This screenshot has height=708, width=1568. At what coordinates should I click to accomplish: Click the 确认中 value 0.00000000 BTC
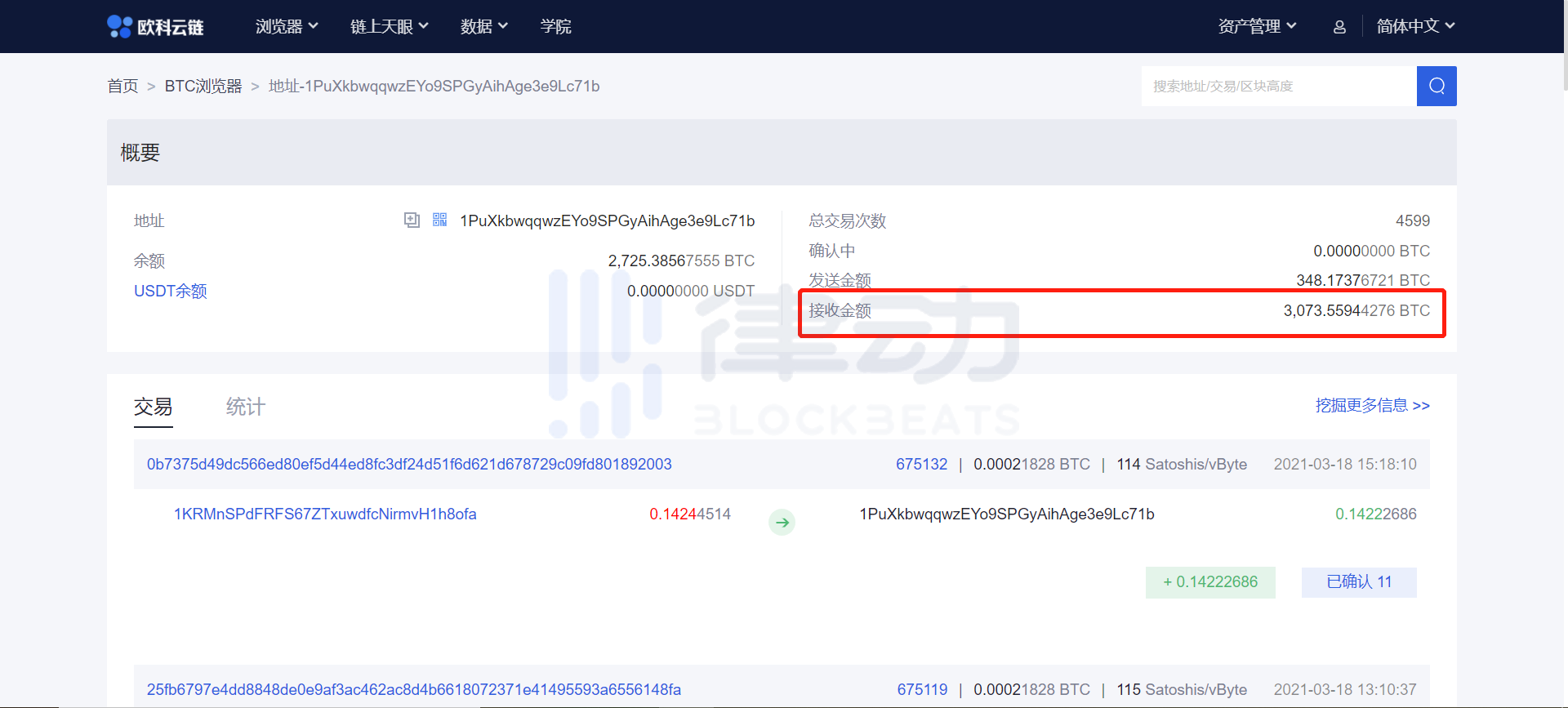coord(1372,252)
